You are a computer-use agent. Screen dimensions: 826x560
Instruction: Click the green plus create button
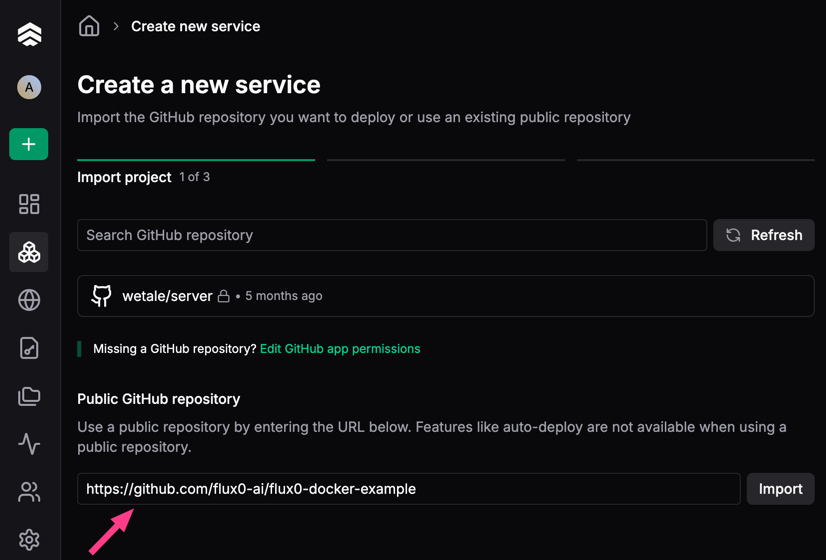[x=28, y=144]
